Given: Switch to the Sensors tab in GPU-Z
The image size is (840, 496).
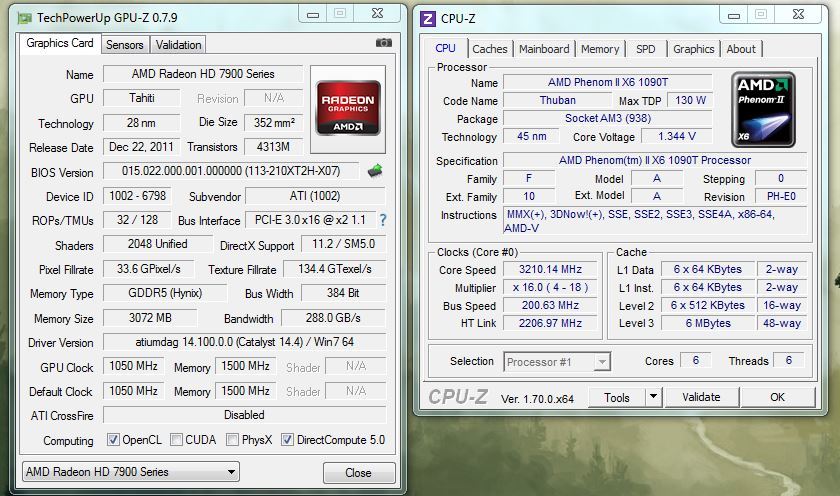Looking at the screenshot, I should (125, 45).
